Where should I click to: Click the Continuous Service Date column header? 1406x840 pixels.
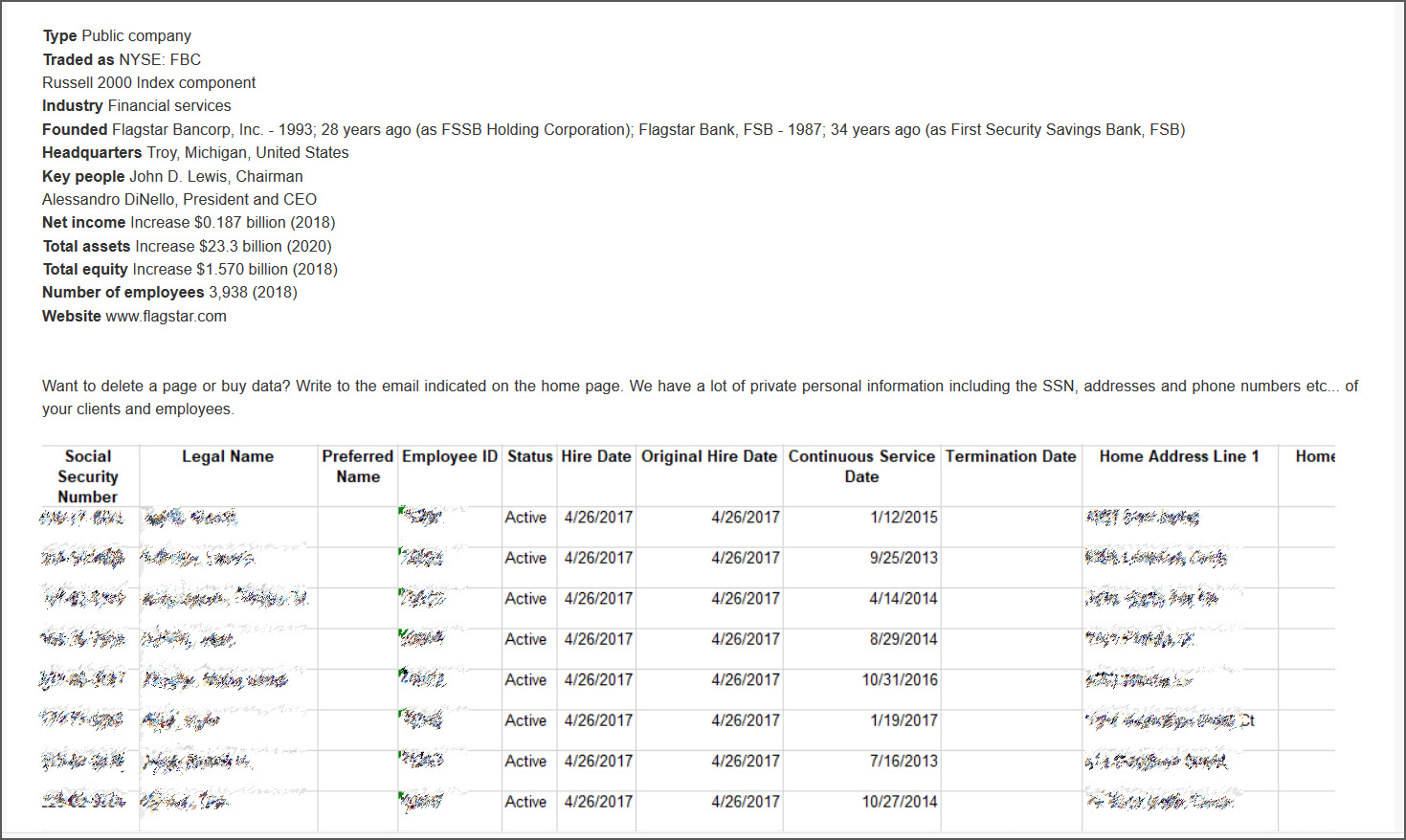click(x=861, y=467)
